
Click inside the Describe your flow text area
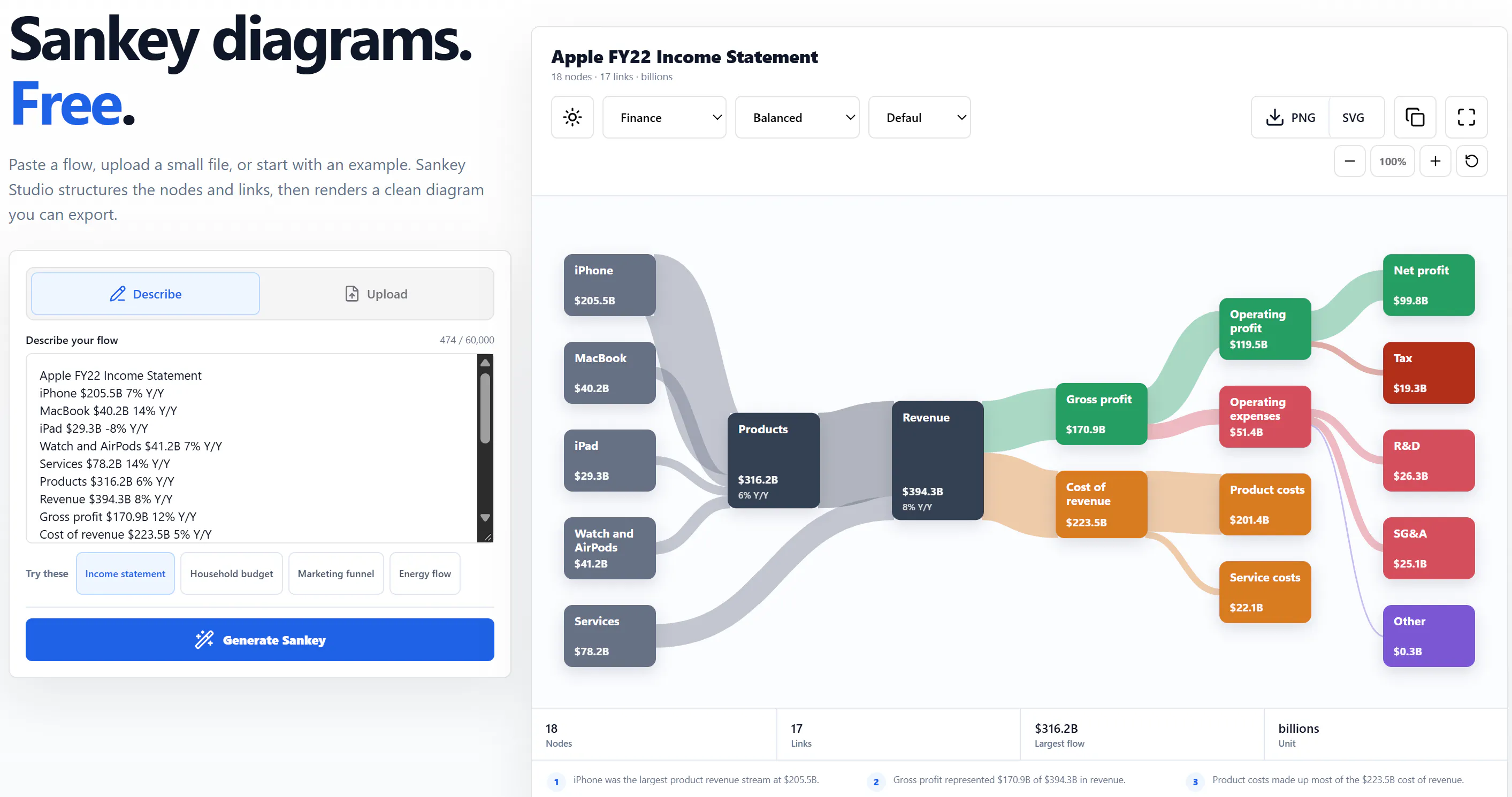252,448
